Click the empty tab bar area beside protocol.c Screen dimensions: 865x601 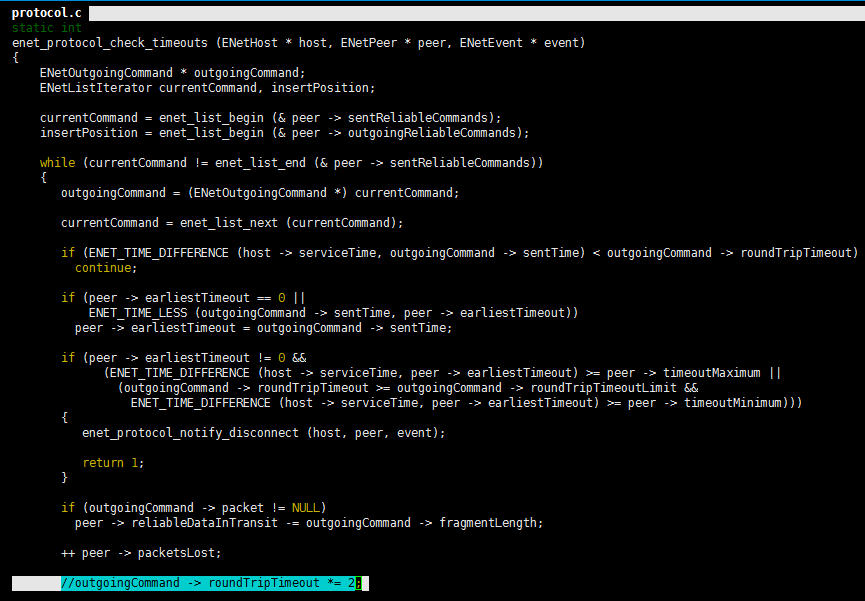pos(477,14)
